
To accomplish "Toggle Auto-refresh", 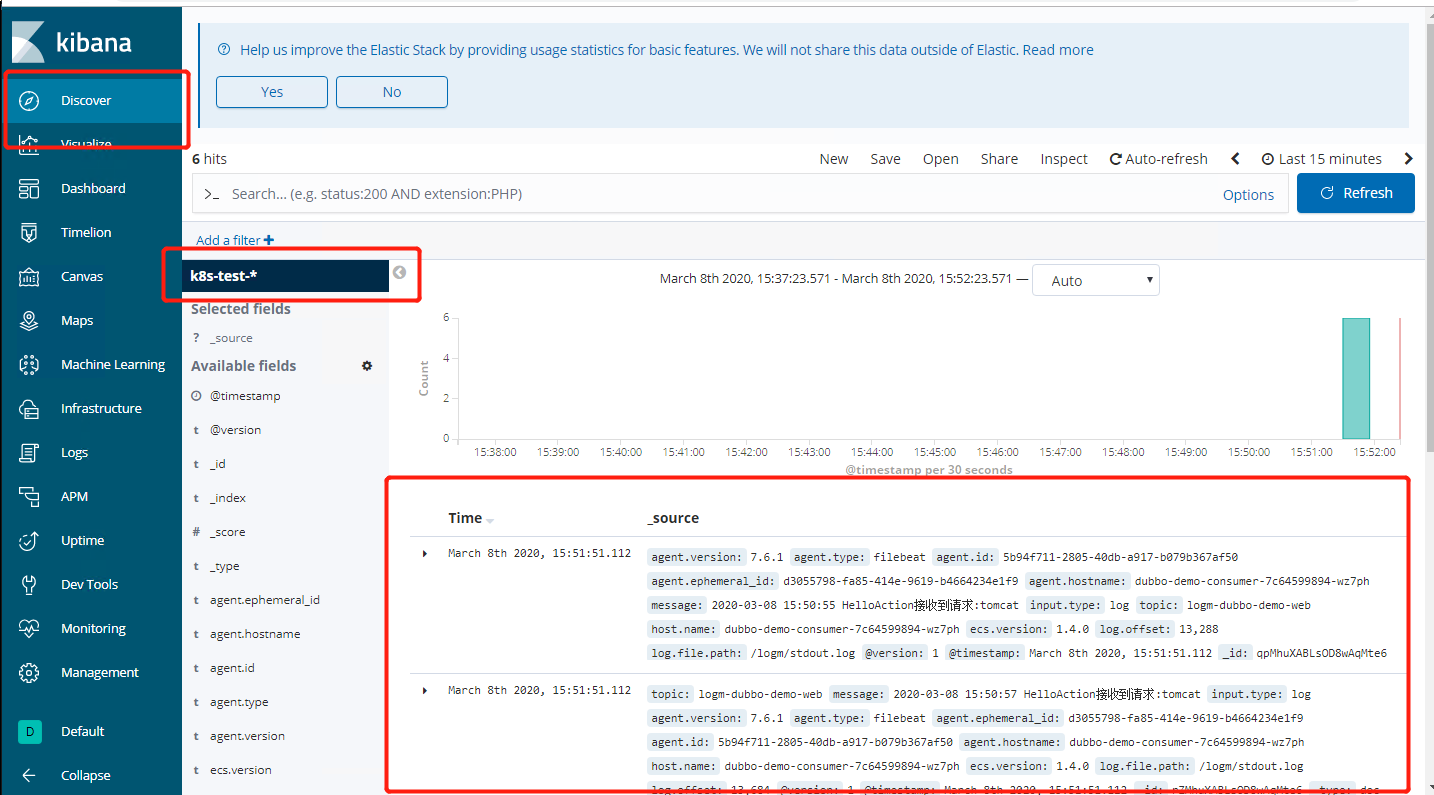I will pyautogui.click(x=1159, y=159).
